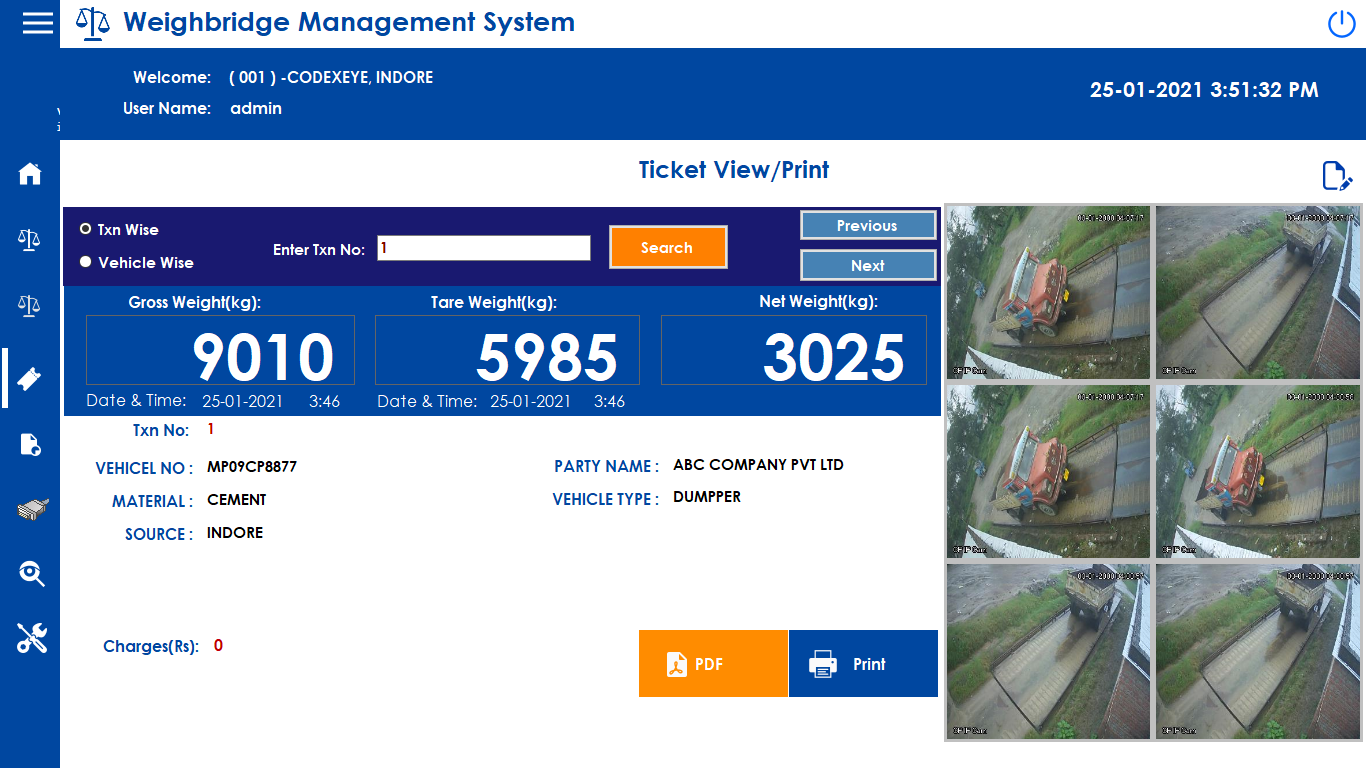Go to the Next ticket
Screen dimensions: 1366x768
pos(867,265)
